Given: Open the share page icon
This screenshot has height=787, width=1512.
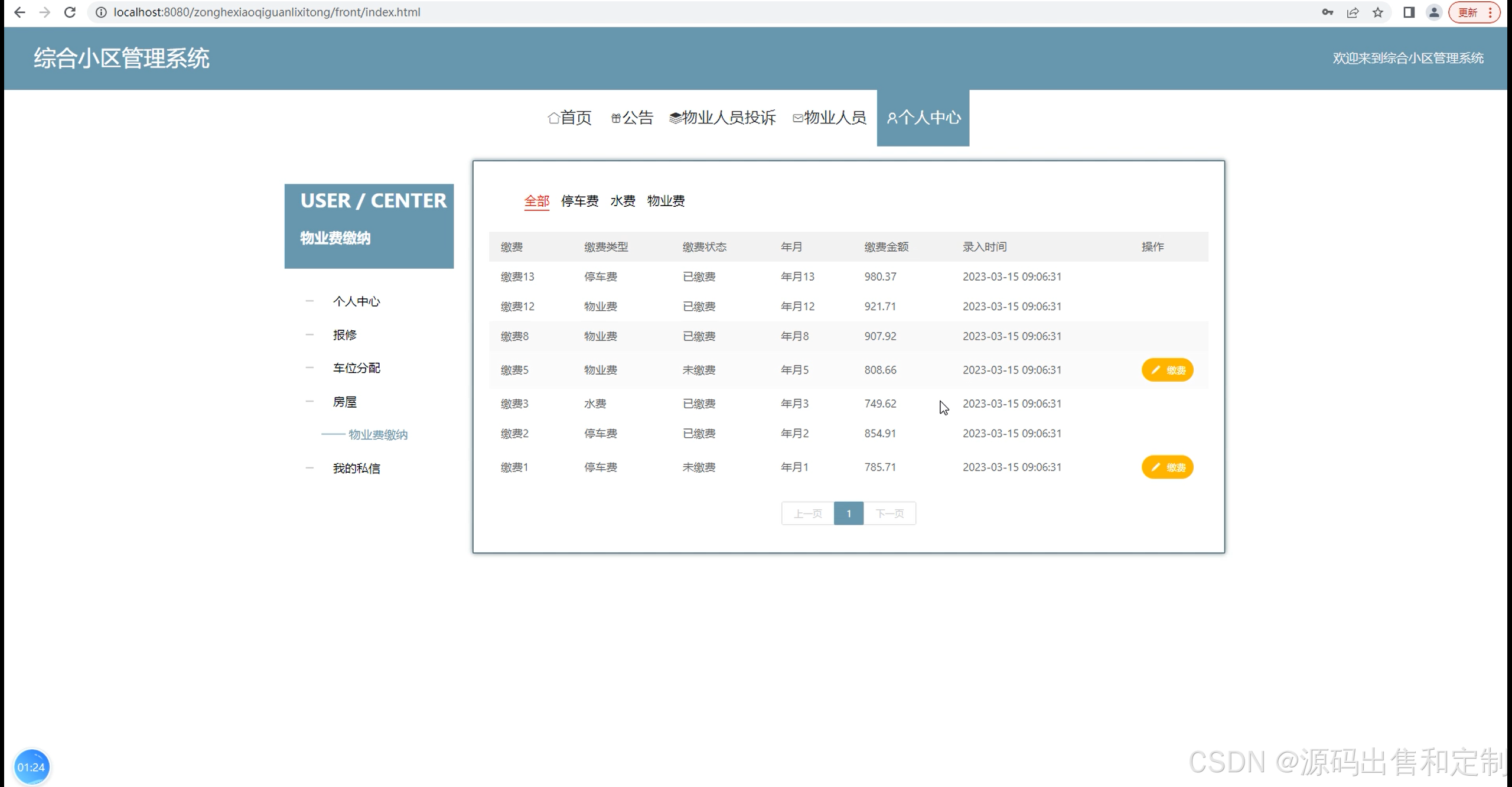Looking at the screenshot, I should (x=1353, y=12).
